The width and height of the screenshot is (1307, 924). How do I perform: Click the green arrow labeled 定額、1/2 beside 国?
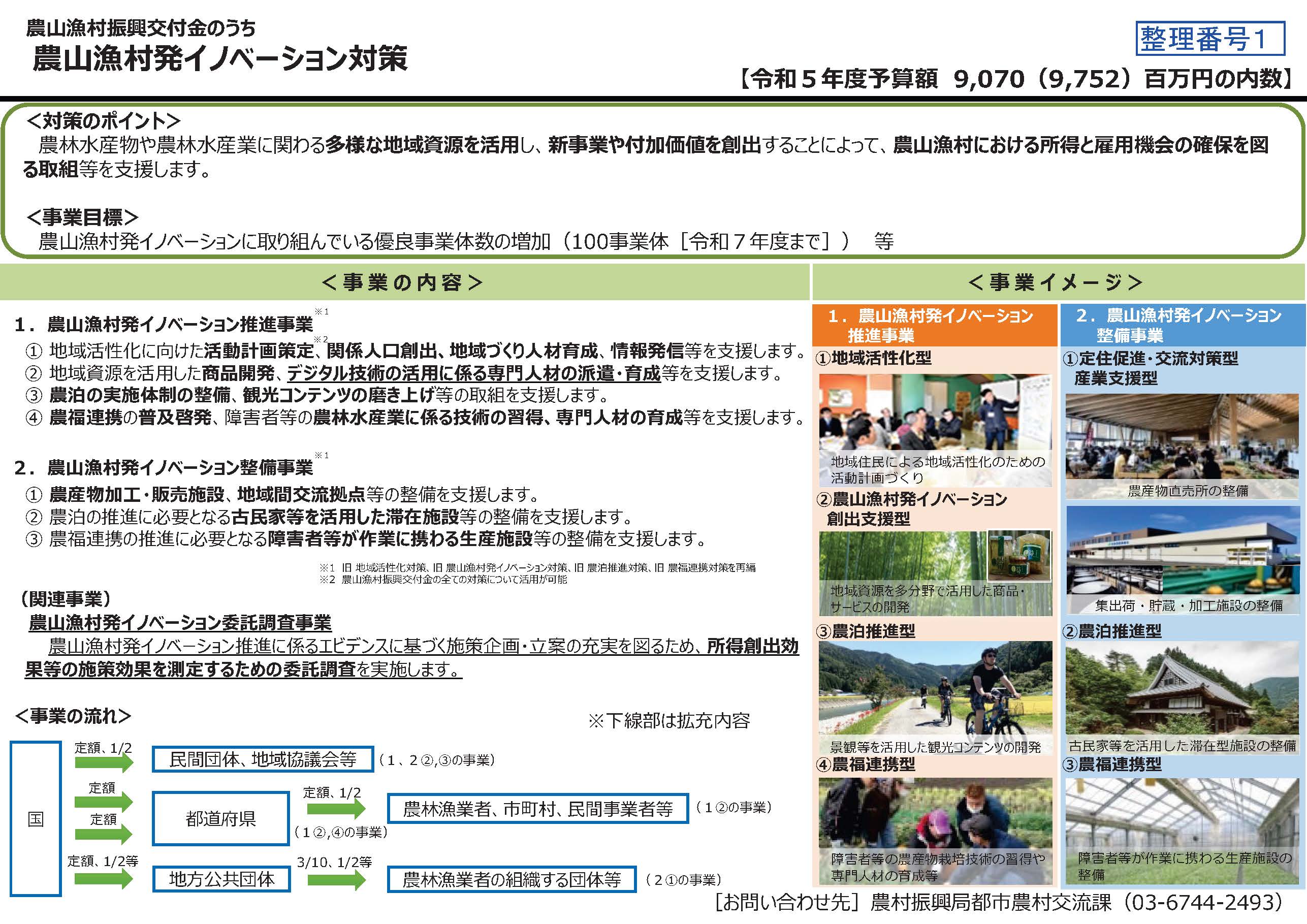(x=104, y=762)
